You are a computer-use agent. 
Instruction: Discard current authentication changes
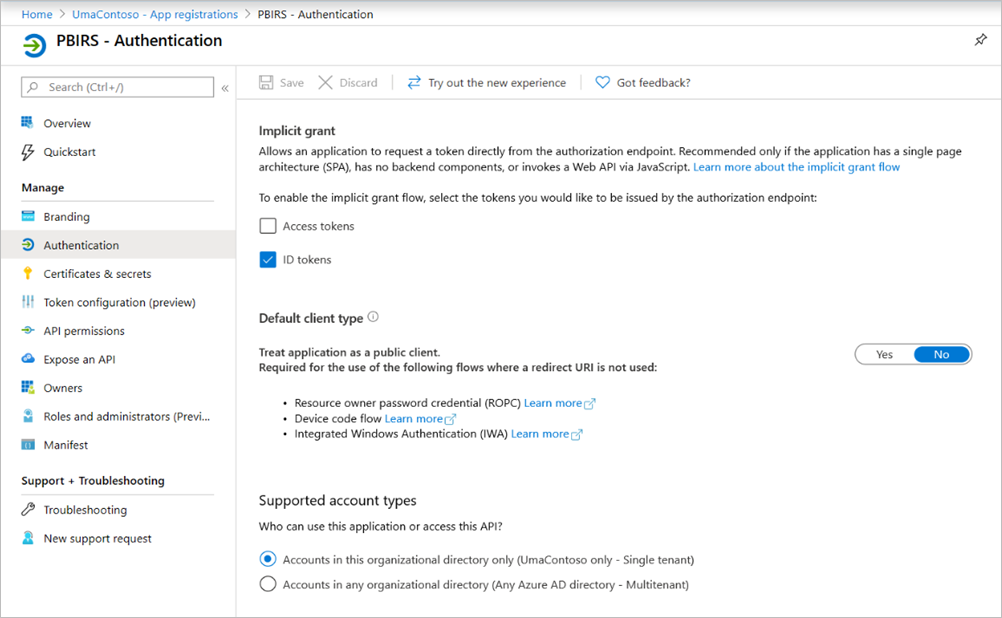(348, 82)
